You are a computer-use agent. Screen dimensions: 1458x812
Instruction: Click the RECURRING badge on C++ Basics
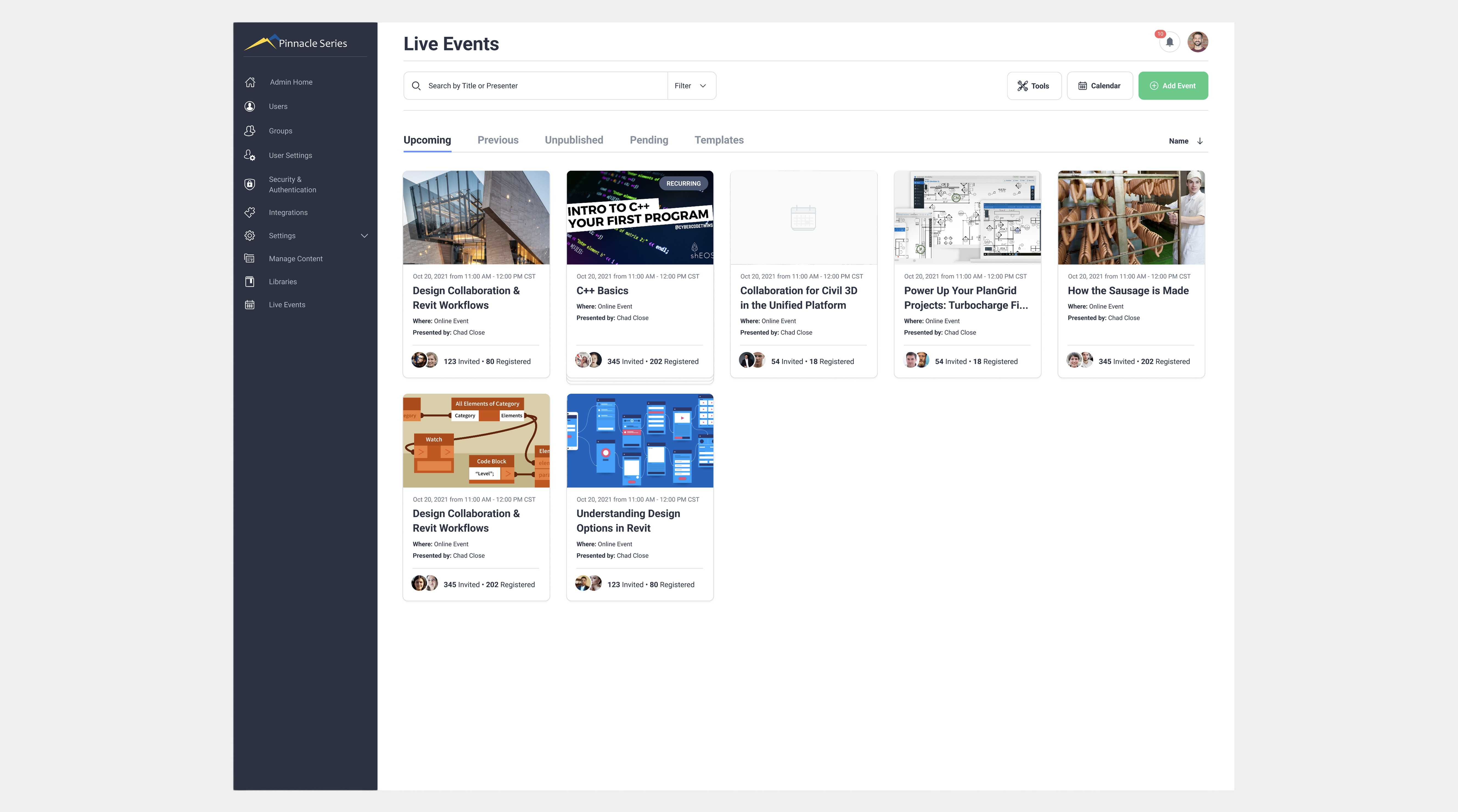click(x=683, y=183)
